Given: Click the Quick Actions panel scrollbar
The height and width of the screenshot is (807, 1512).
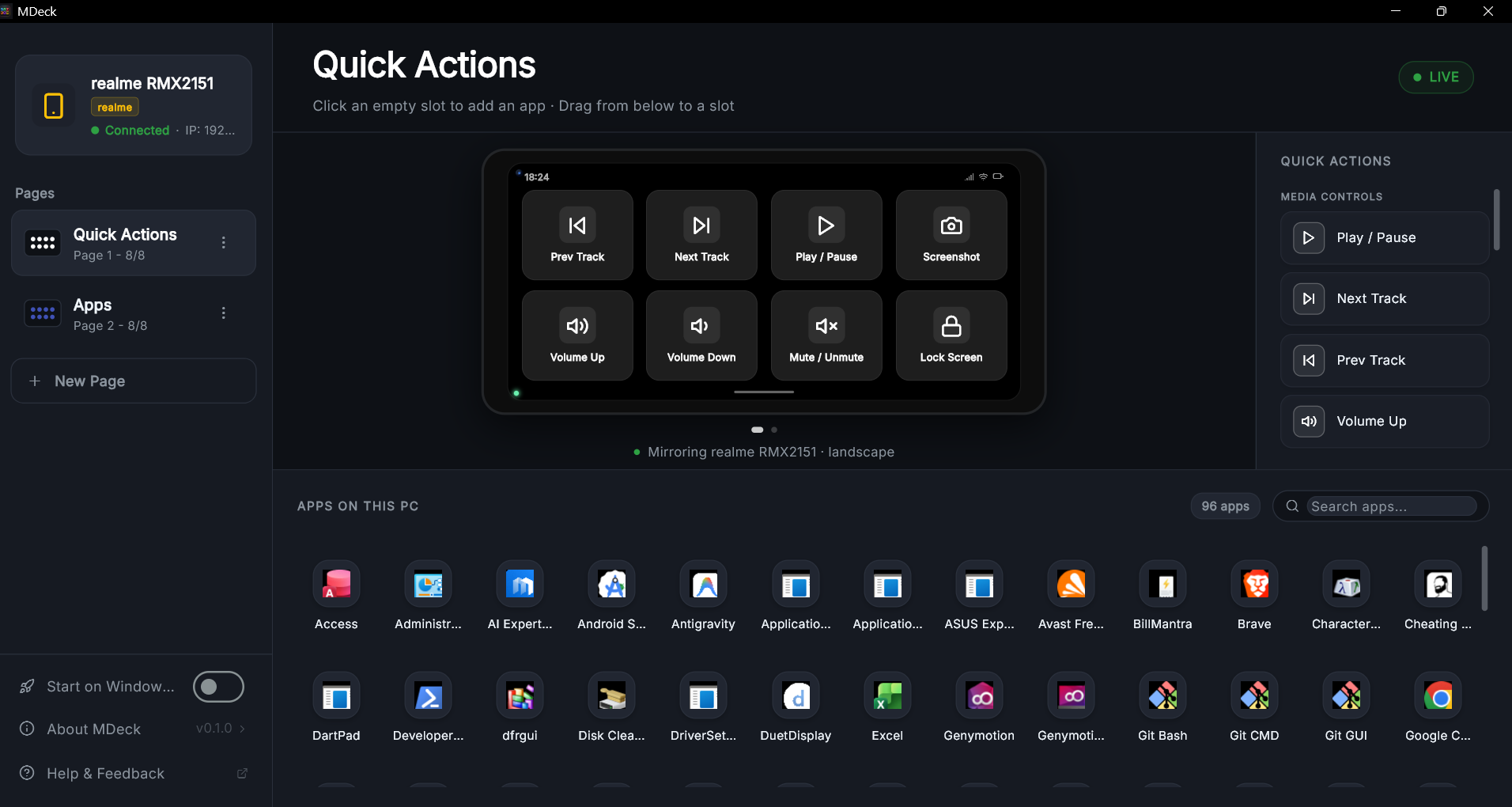Looking at the screenshot, I should point(1496,219).
